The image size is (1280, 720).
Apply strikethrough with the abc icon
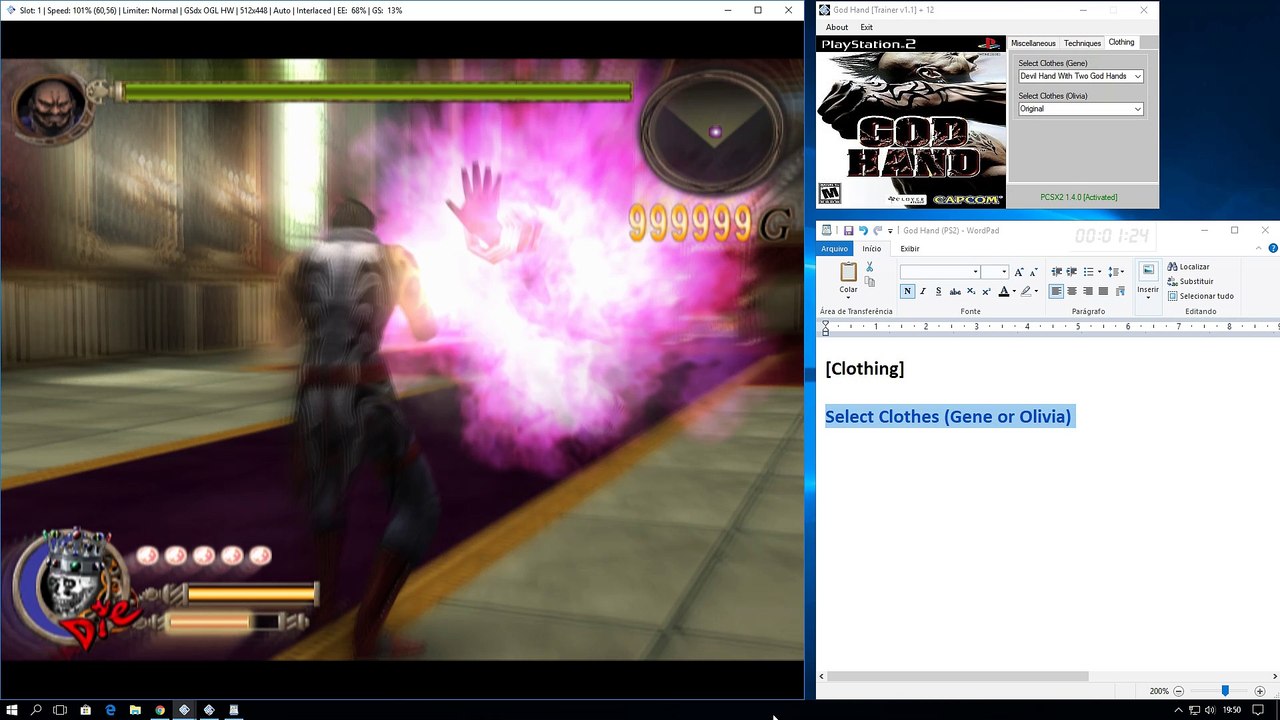click(x=955, y=291)
